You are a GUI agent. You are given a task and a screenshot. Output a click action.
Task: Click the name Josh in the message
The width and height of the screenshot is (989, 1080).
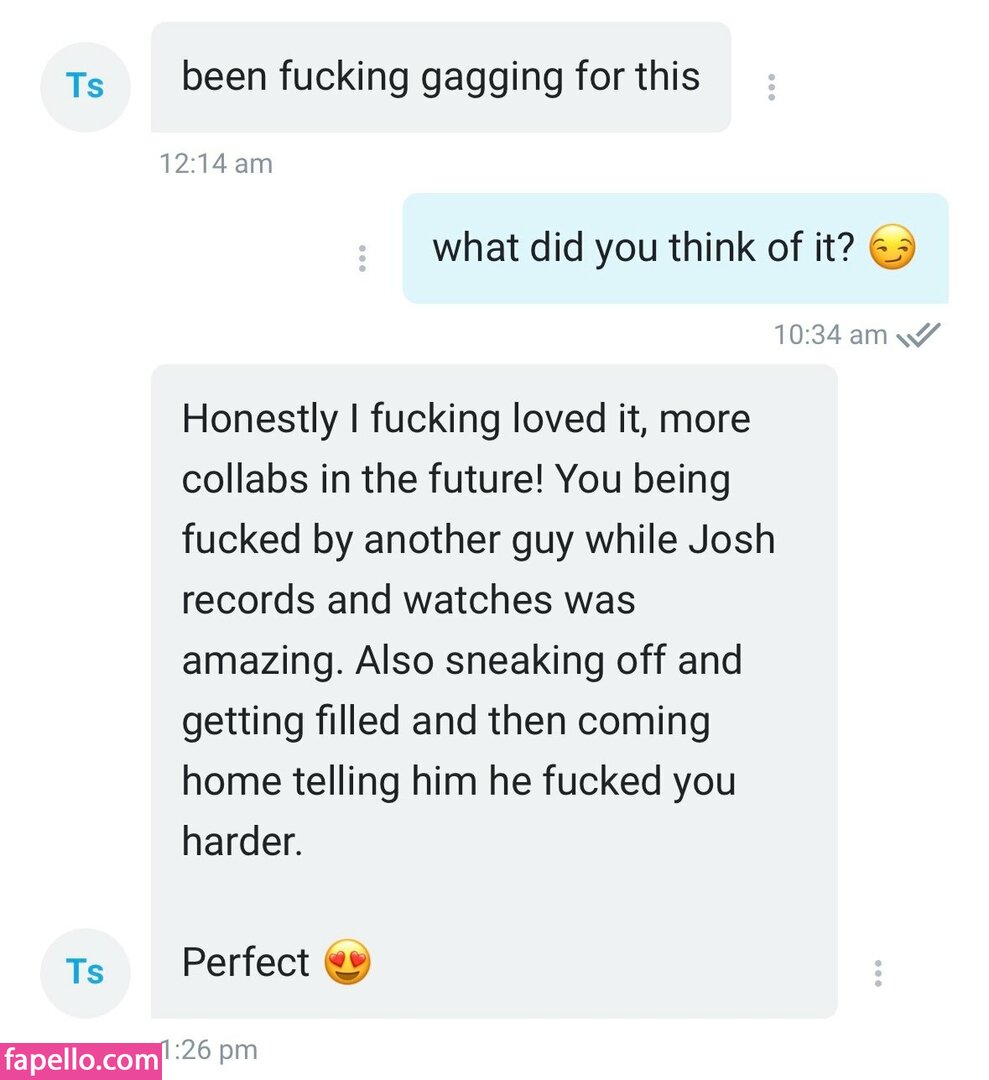coord(731,539)
